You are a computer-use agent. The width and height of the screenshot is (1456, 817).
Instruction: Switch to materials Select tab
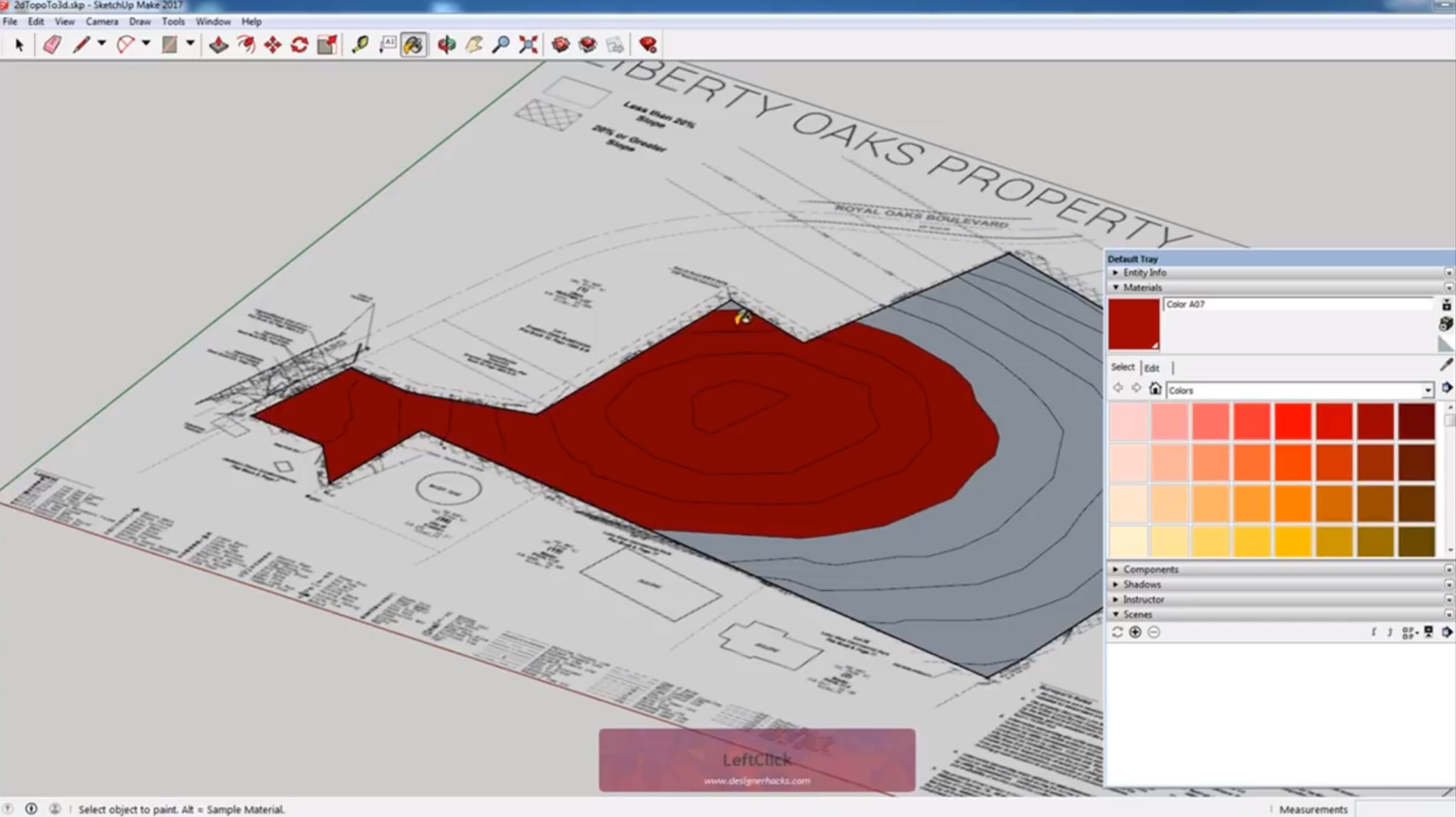[x=1122, y=367]
